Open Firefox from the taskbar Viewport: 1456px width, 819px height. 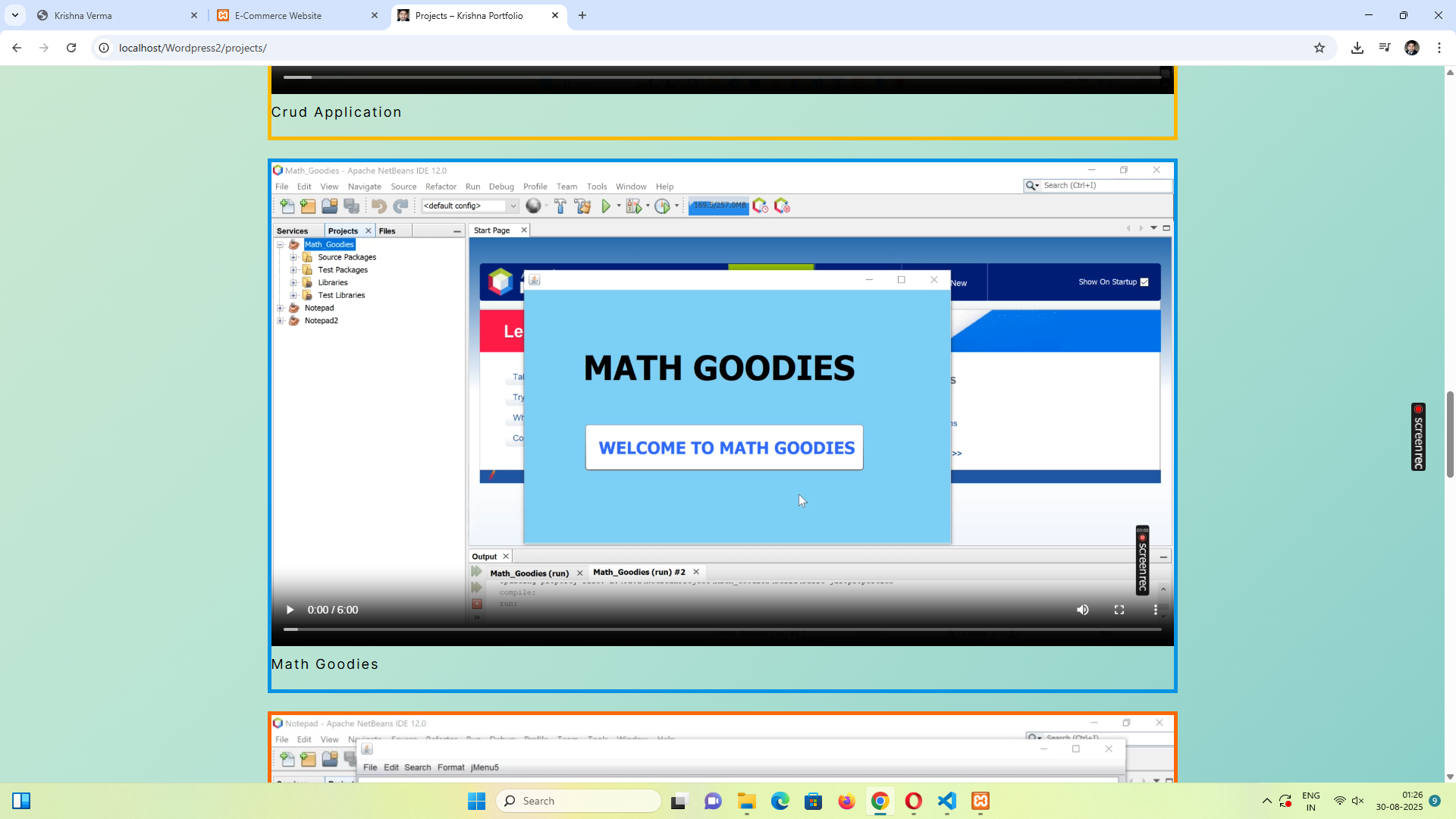point(846,801)
